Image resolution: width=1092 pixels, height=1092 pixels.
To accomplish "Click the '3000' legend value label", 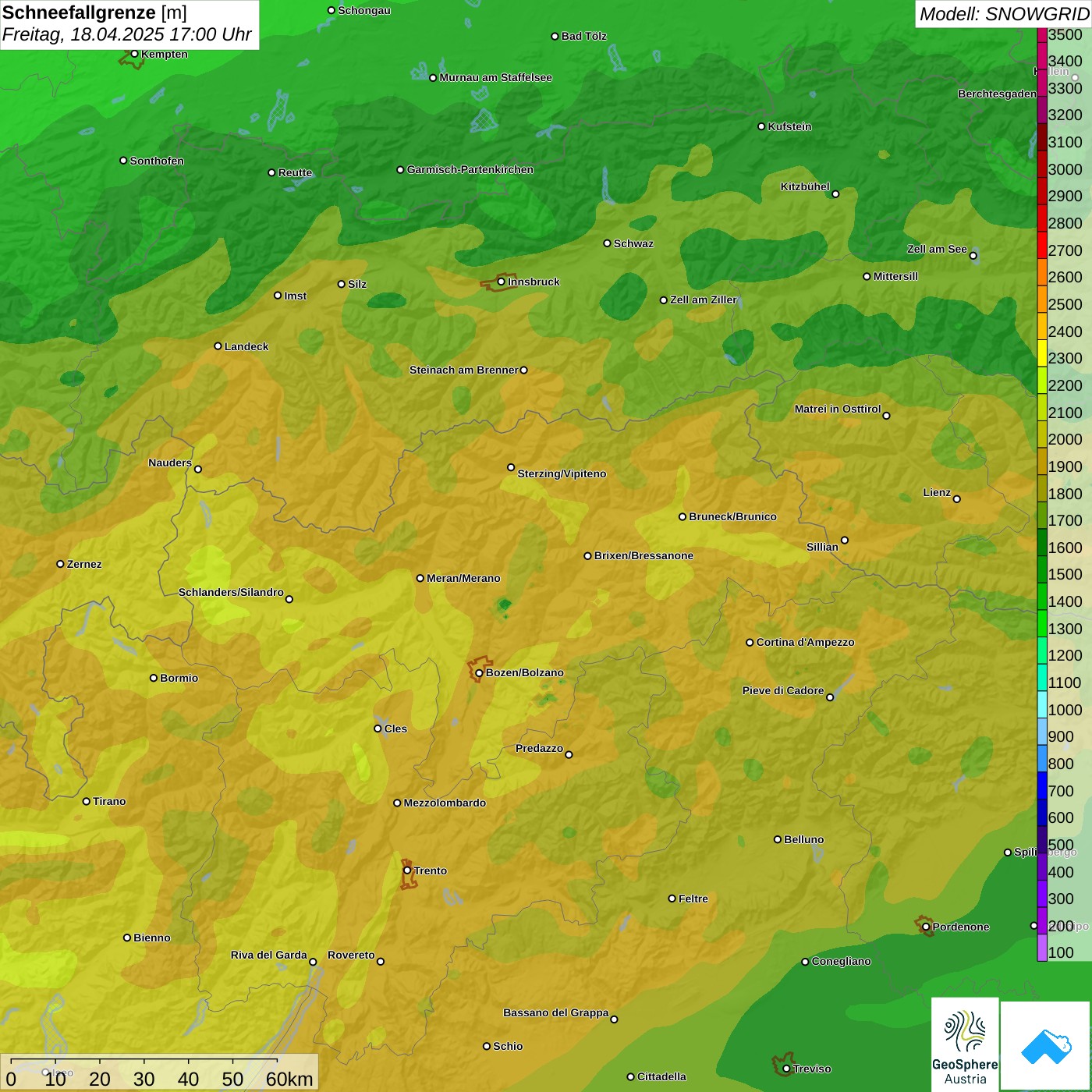I will tap(1065, 169).
